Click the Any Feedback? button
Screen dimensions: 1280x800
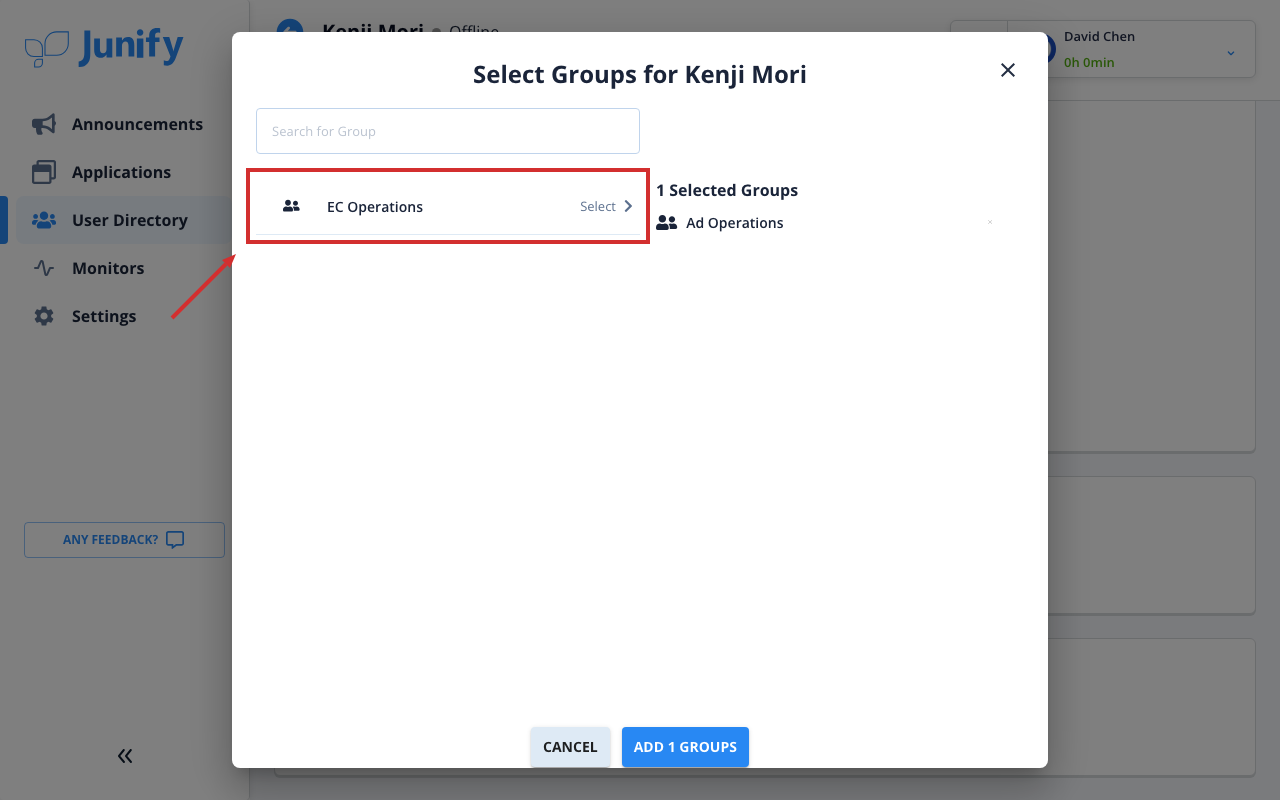click(x=124, y=540)
